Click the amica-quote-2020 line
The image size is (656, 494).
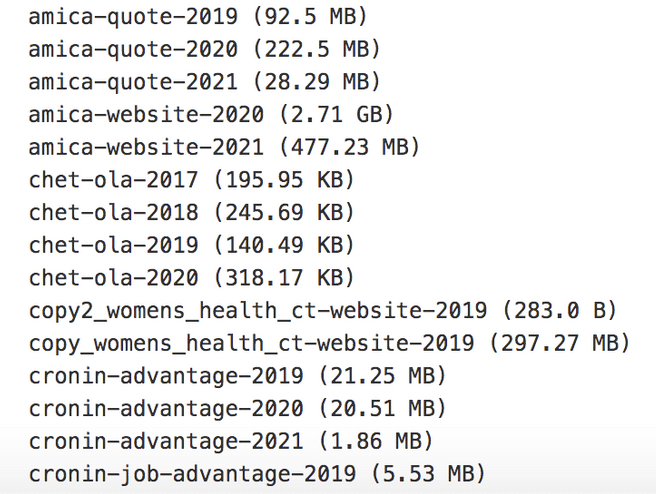[x=205, y=50]
